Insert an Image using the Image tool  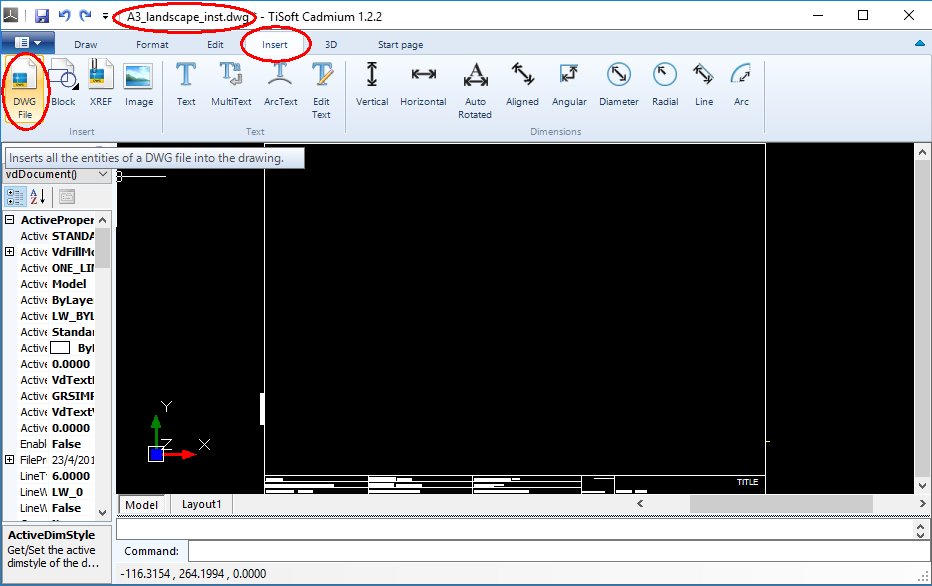pyautogui.click(x=139, y=88)
